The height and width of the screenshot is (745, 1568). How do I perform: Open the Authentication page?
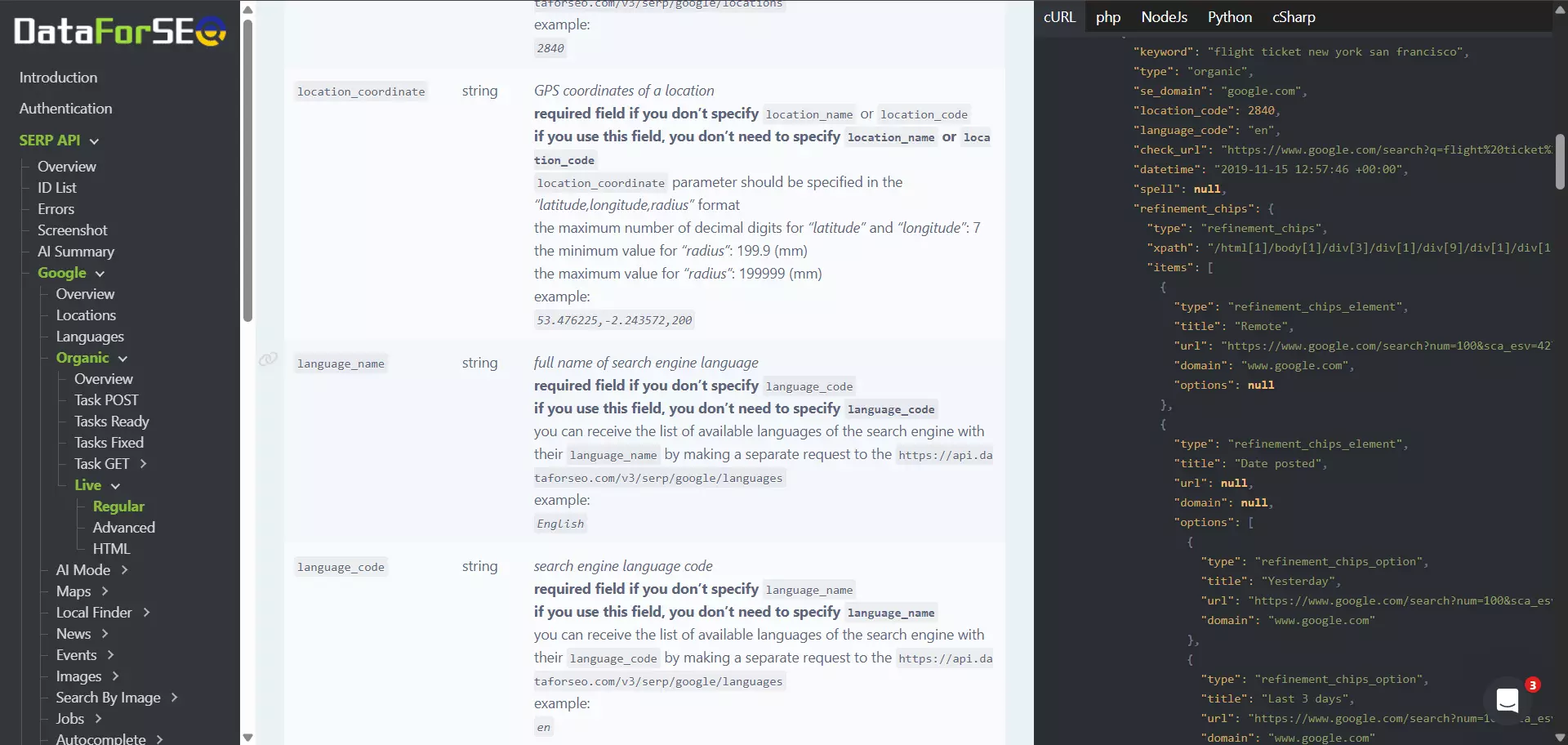65,108
